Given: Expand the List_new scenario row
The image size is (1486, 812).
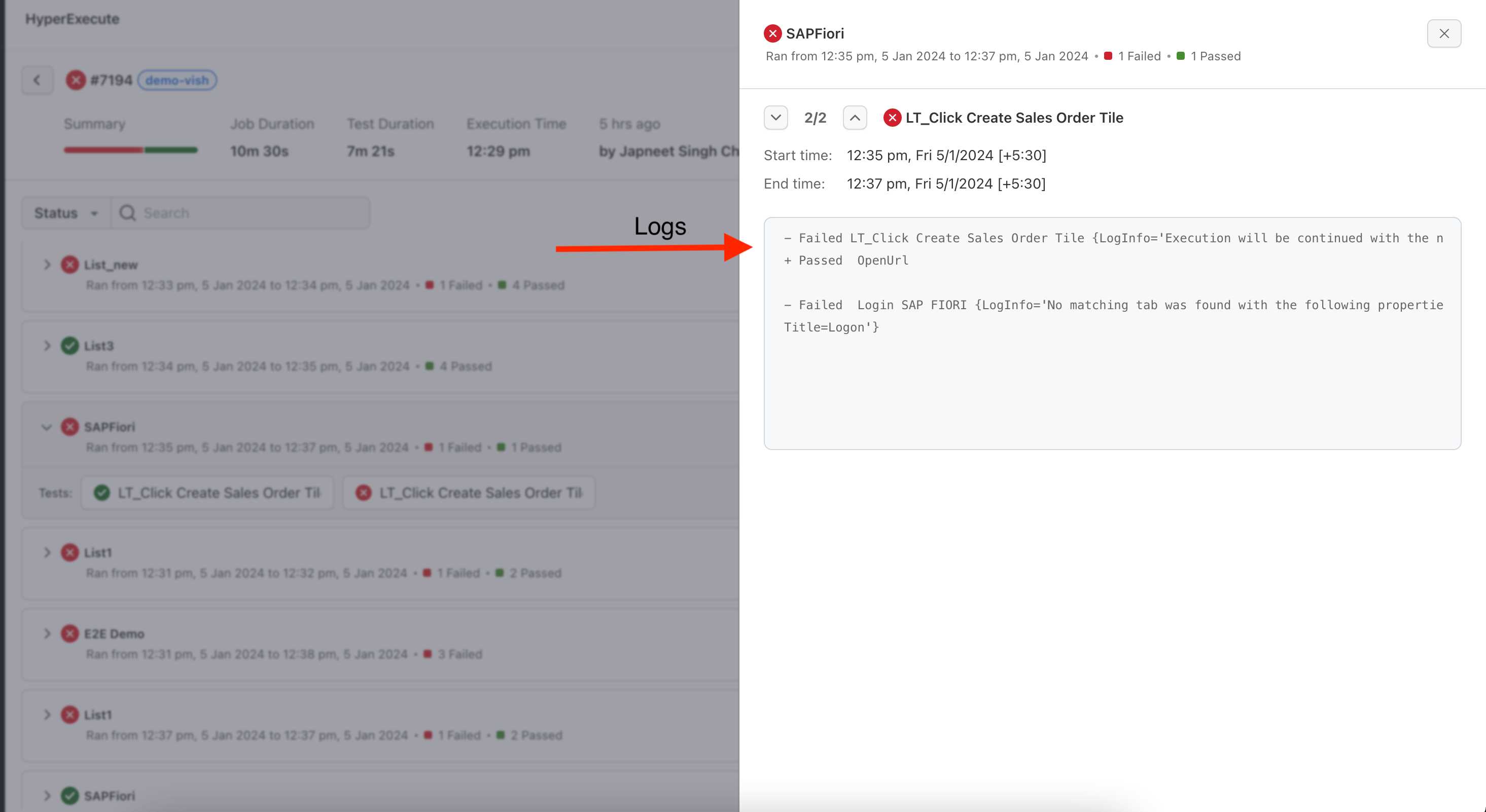Looking at the screenshot, I should coord(47,265).
